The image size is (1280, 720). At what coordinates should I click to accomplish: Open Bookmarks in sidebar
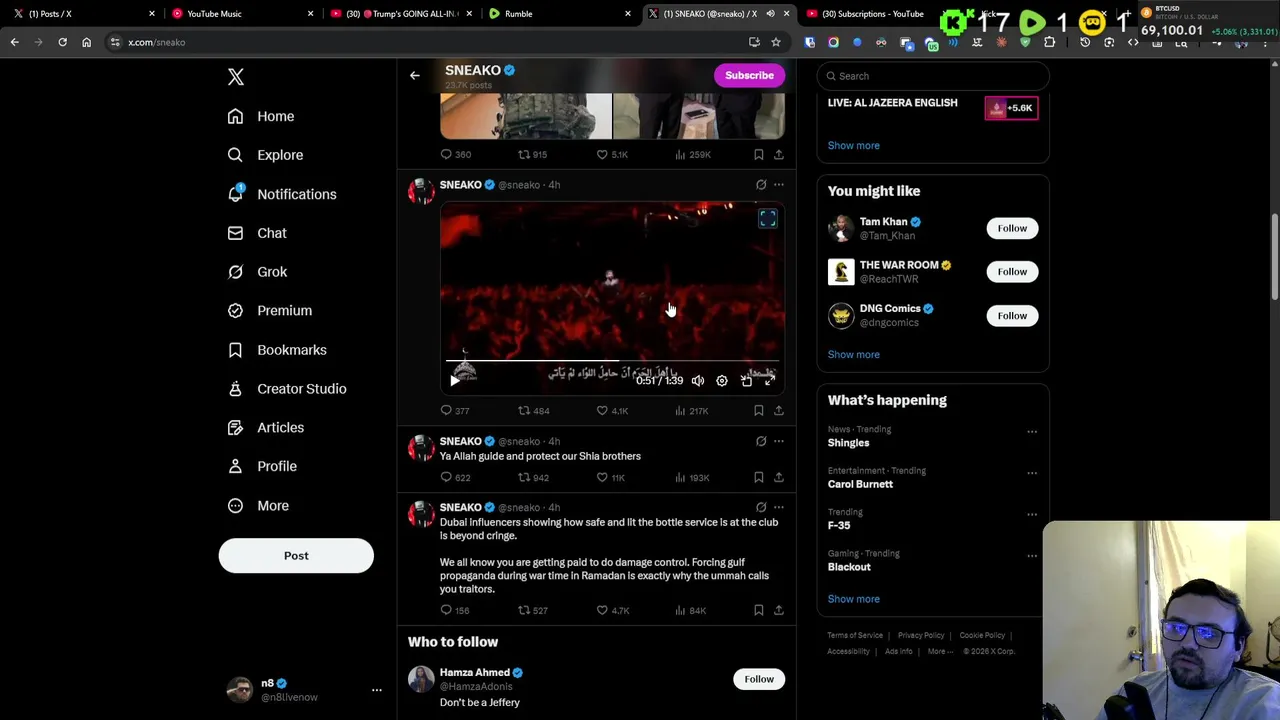pos(277,350)
